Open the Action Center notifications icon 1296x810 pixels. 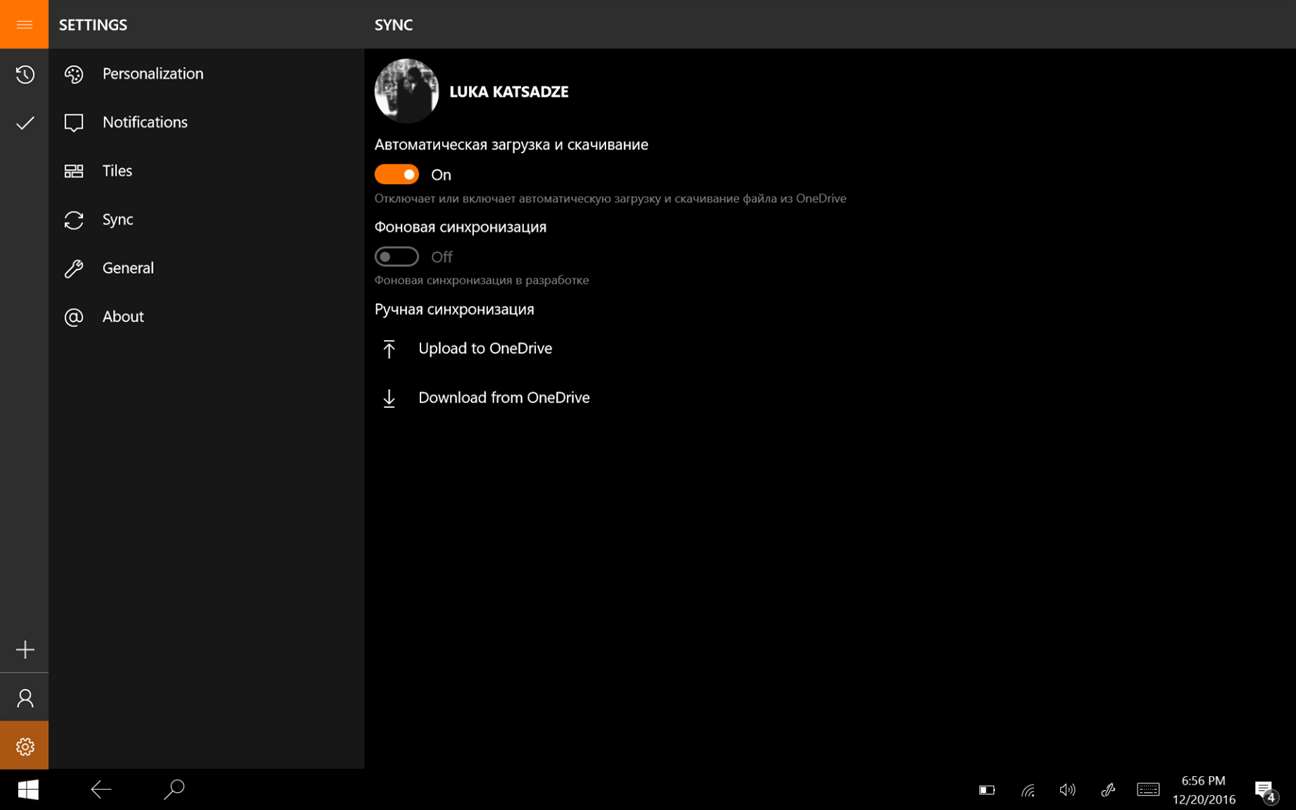(x=1265, y=790)
